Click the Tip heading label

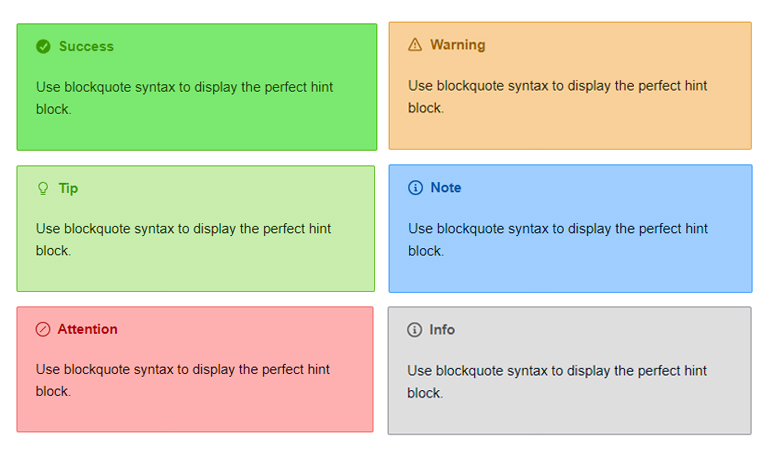(68, 188)
